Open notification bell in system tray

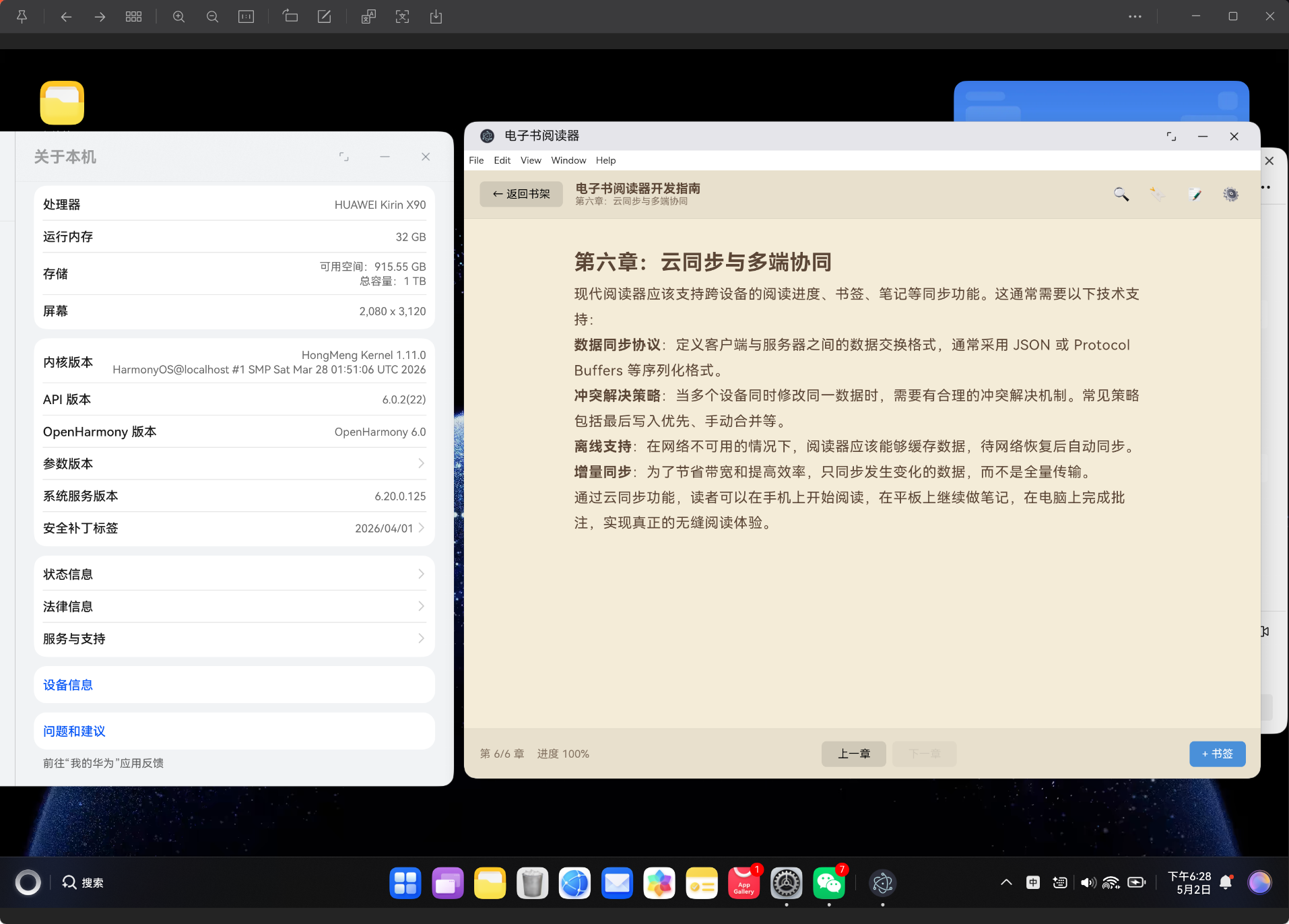click(1226, 882)
